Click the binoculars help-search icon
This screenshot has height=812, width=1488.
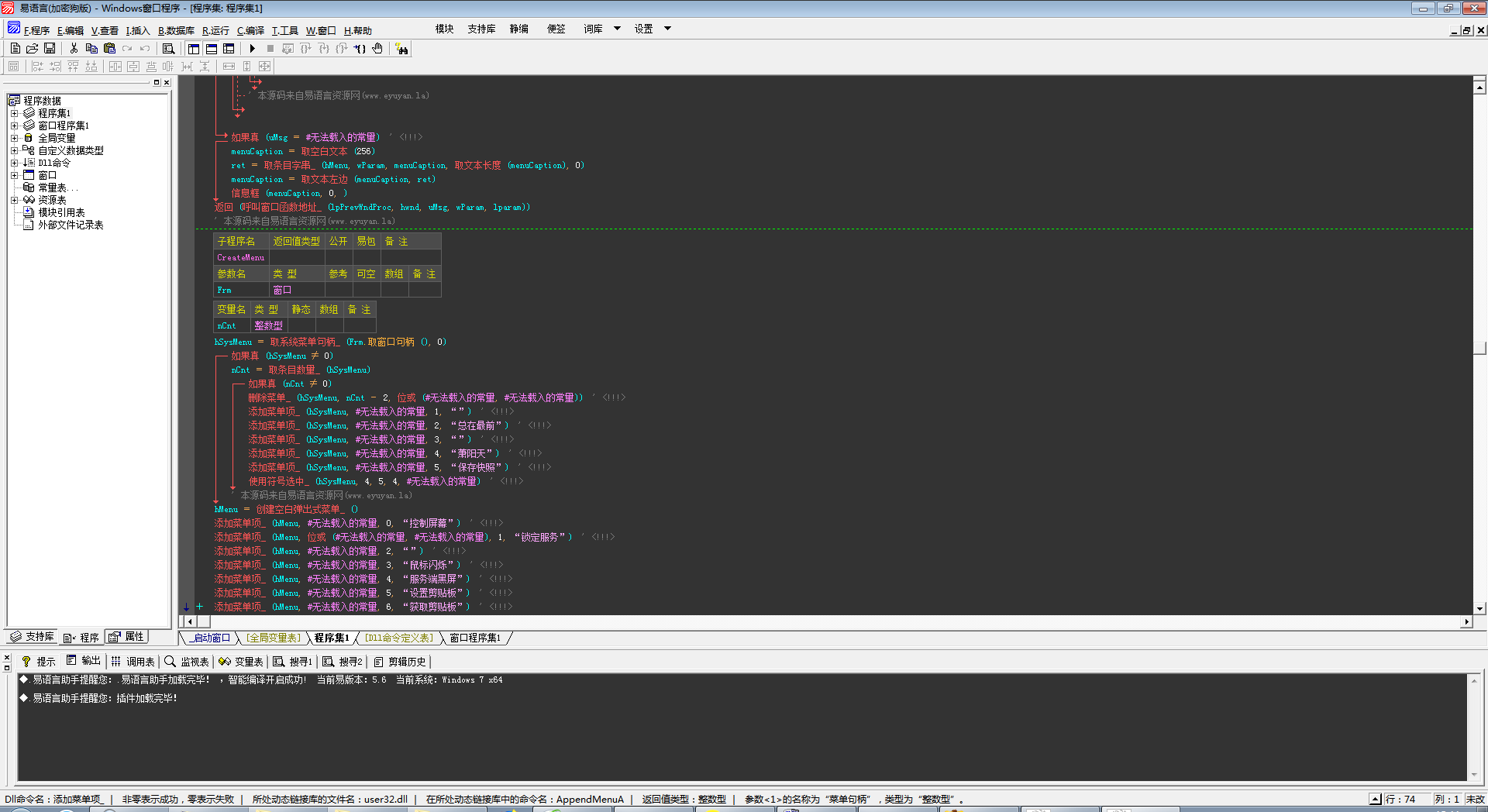point(401,49)
